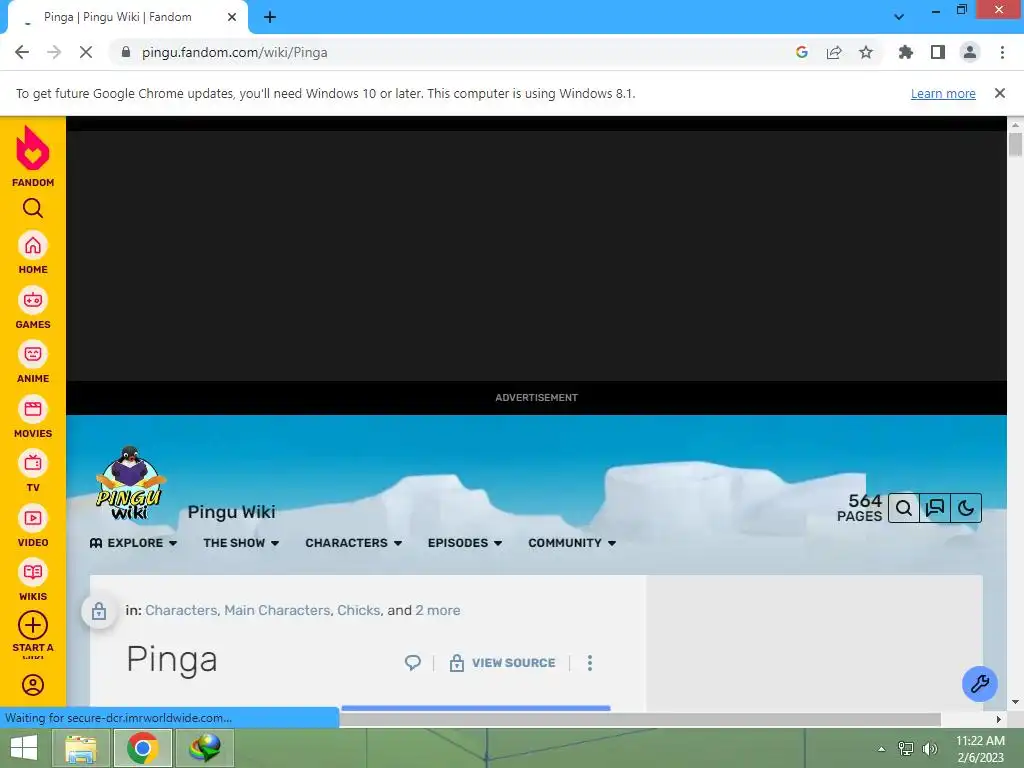Toggle the browser side panel
This screenshot has width=1024, height=768.
tap(938, 52)
